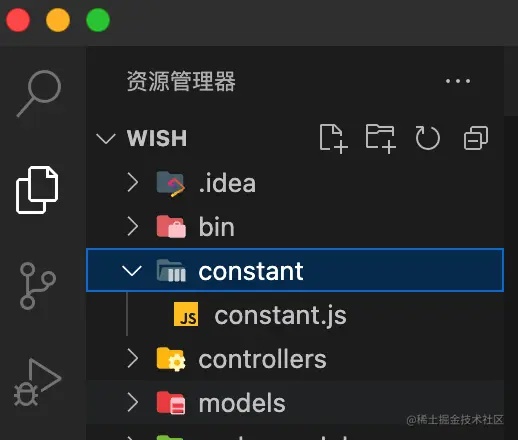The height and width of the screenshot is (440, 518).
Task: Expand the bin folder chevron
Action: click(x=133, y=227)
